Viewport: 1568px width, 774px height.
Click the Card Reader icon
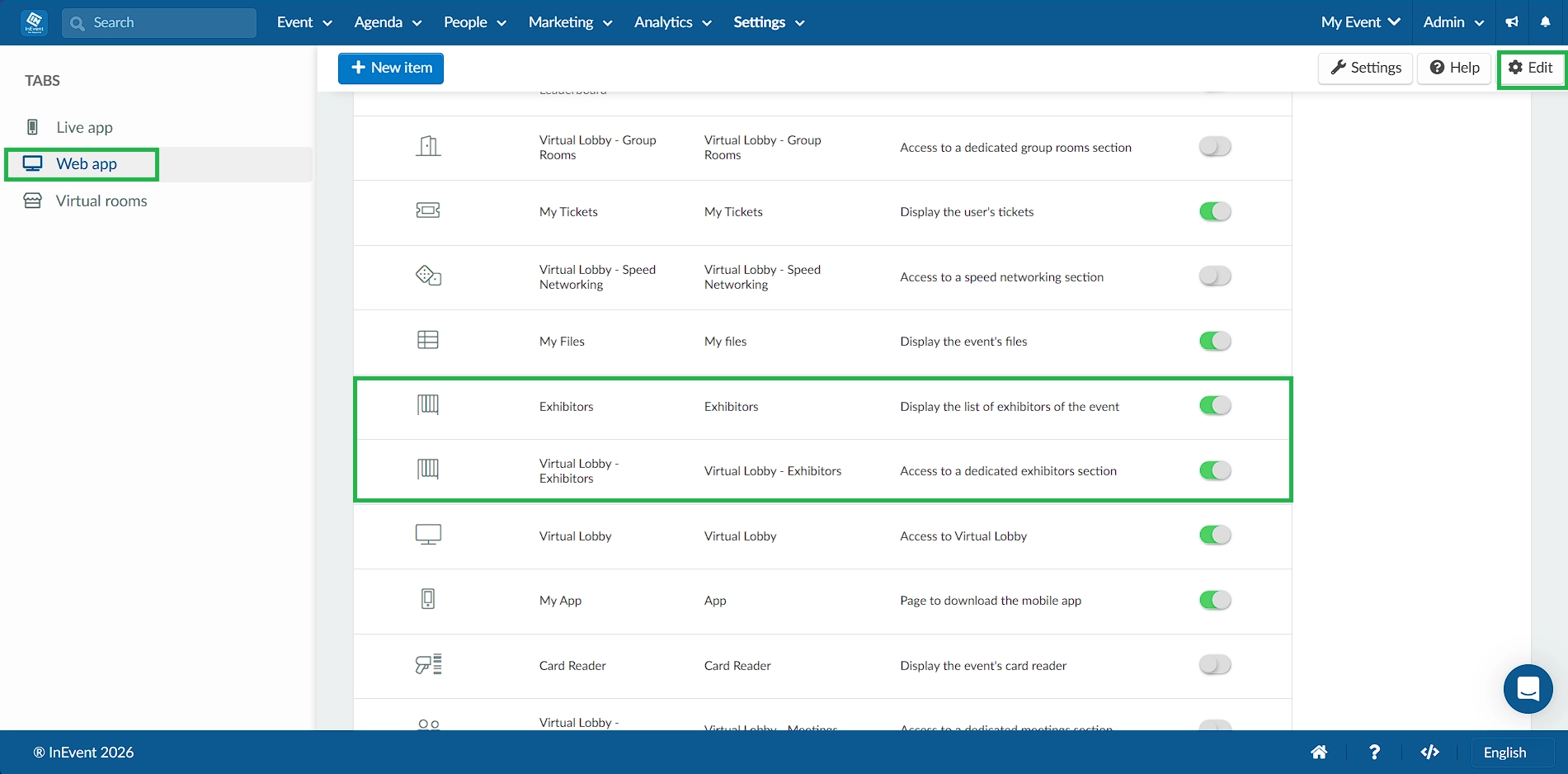[x=428, y=664]
